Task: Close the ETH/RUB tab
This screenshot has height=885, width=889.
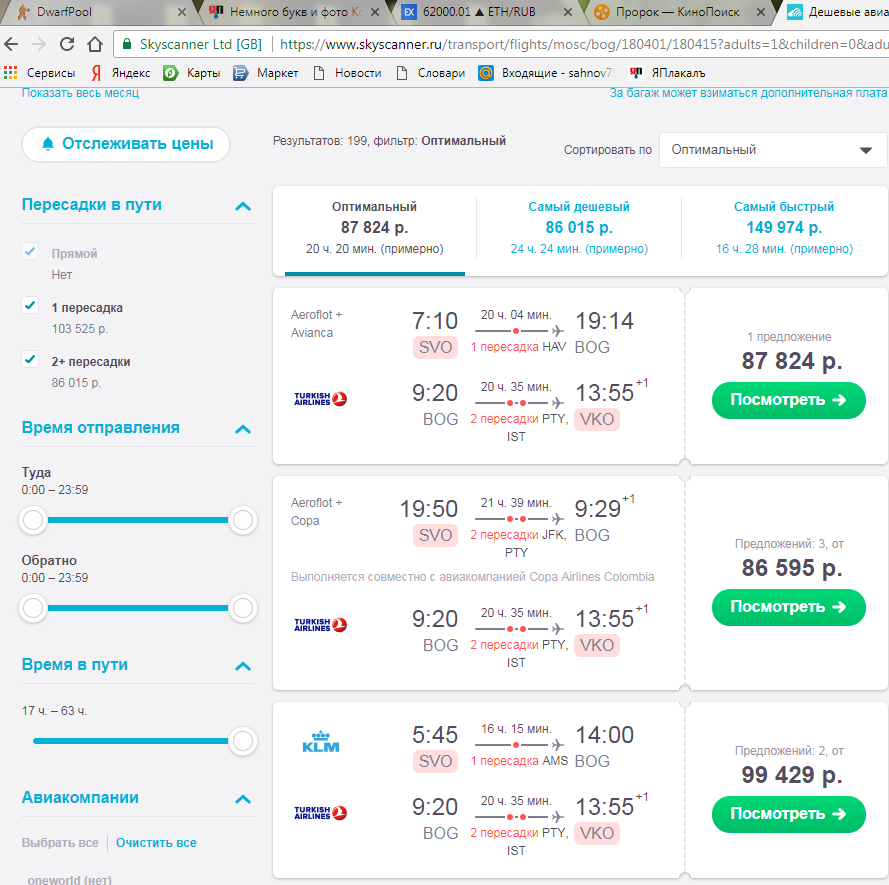Action: 568,12
